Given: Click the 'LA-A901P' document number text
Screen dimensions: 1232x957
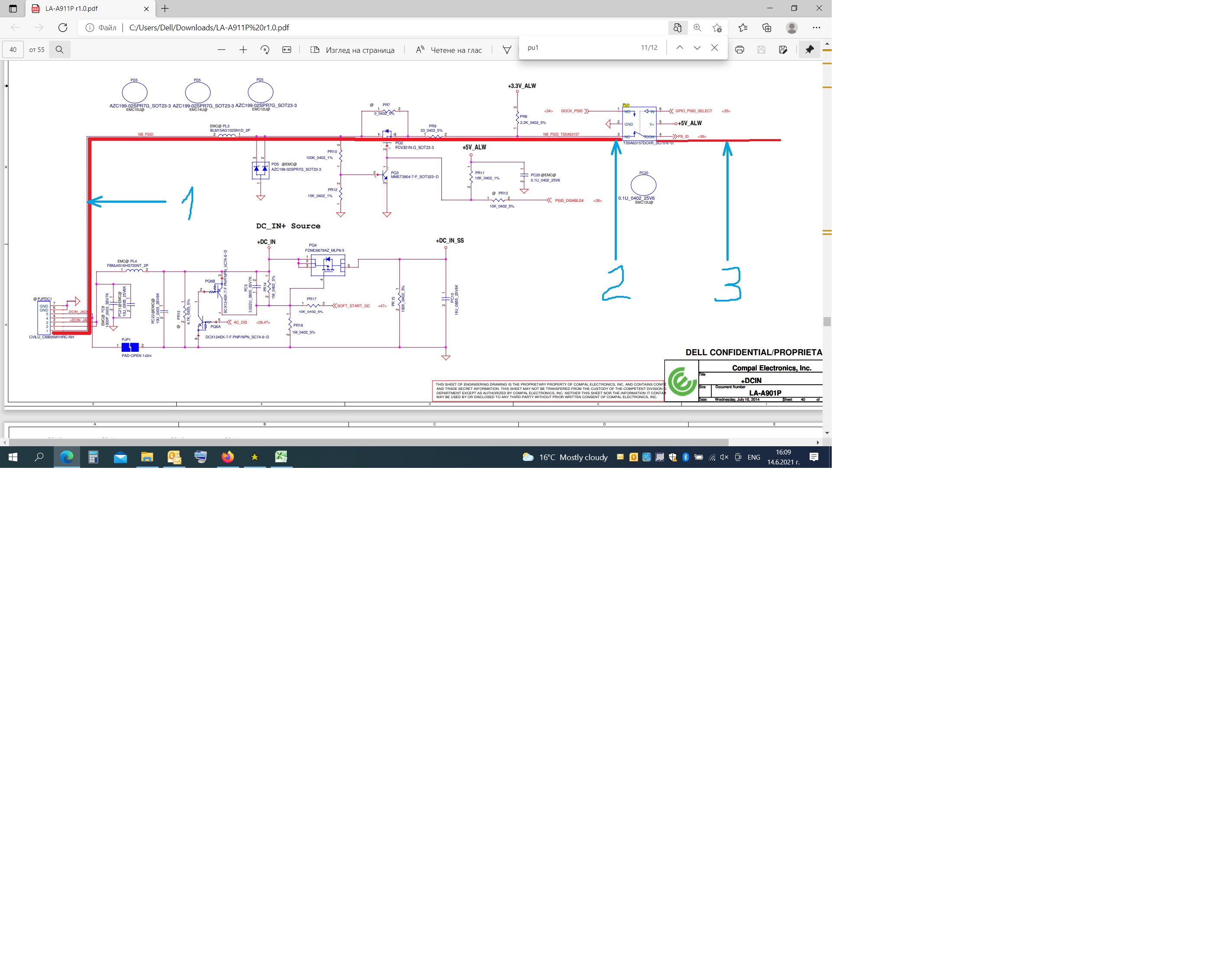Looking at the screenshot, I should [x=765, y=393].
